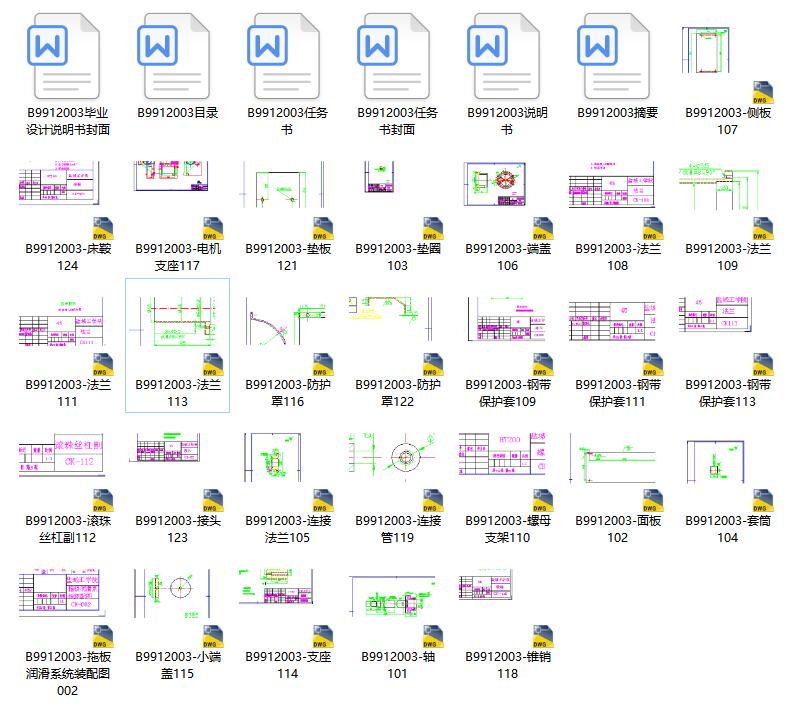Click the B9912003-床鞍124 DWG drawing thumbnail

(59, 183)
